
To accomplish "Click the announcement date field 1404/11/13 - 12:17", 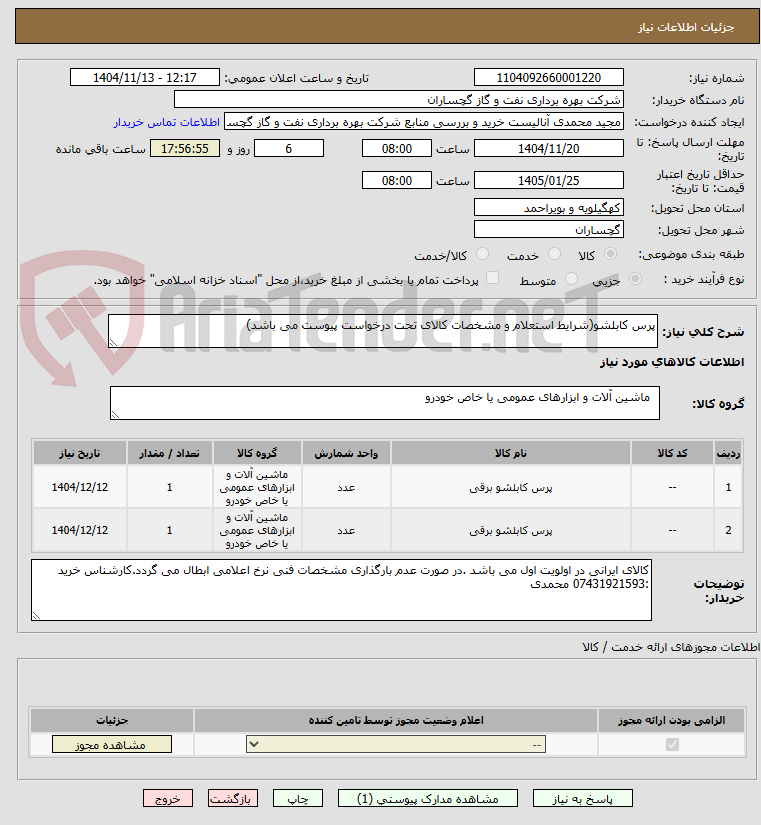I will click(x=145, y=77).
